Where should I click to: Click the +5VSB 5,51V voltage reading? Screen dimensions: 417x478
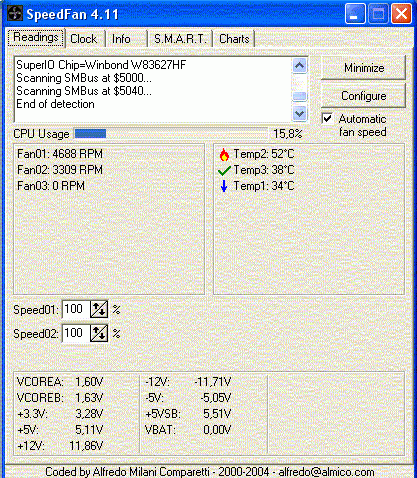pos(188,414)
